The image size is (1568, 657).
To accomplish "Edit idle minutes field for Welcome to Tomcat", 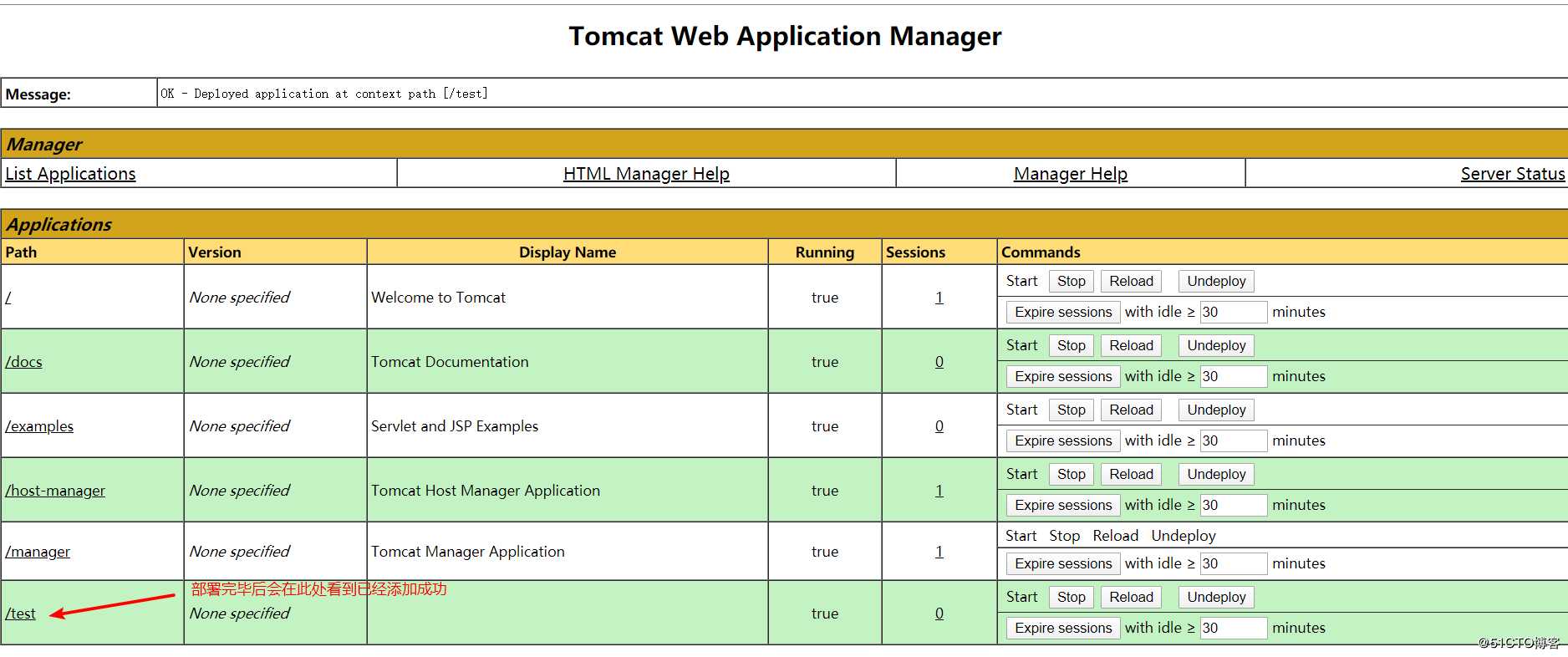I will coord(1234,313).
